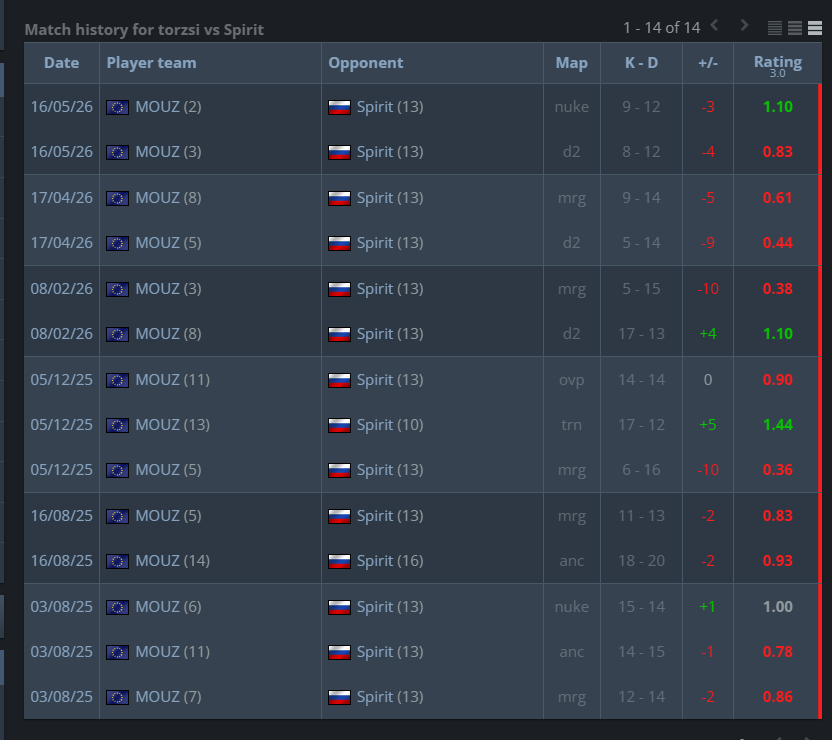This screenshot has width=832, height=740.
Task: Click the Opponent column header
Action: click(366, 63)
